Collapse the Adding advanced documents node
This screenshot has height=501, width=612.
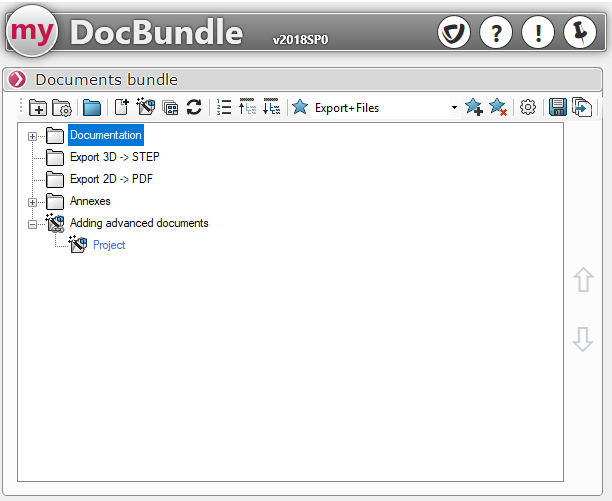33,224
